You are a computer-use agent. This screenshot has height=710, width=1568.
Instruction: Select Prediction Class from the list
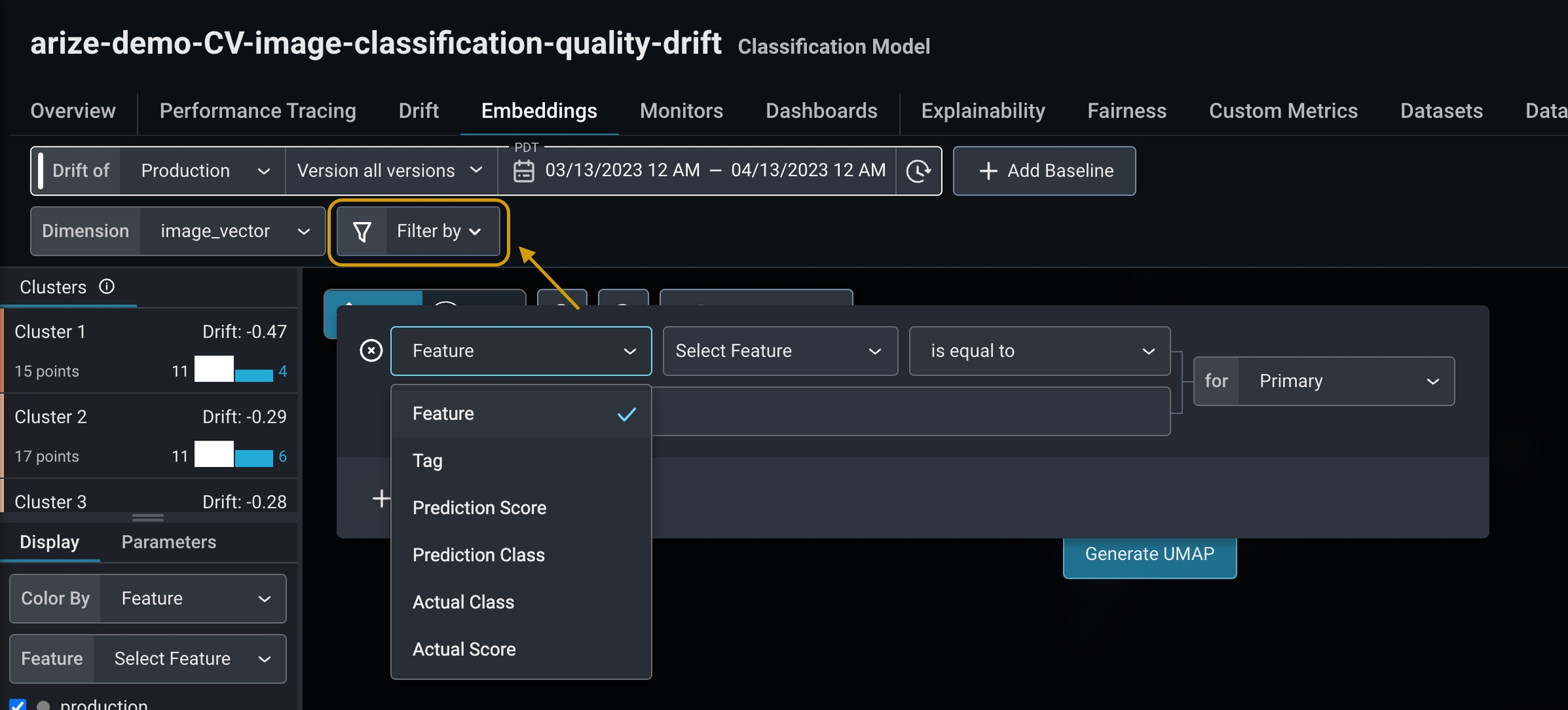[478, 555]
